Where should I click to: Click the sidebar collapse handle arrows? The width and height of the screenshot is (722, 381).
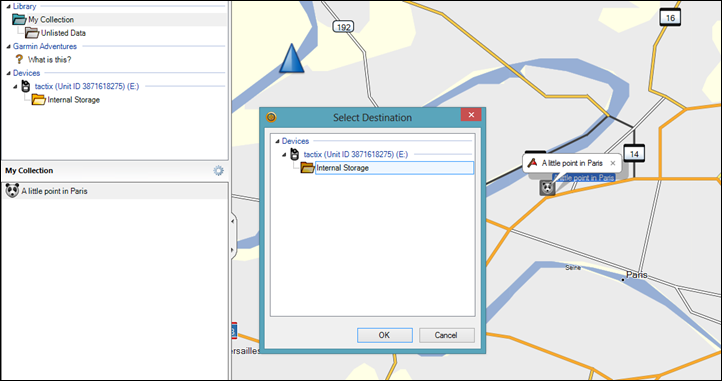(x=233, y=235)
